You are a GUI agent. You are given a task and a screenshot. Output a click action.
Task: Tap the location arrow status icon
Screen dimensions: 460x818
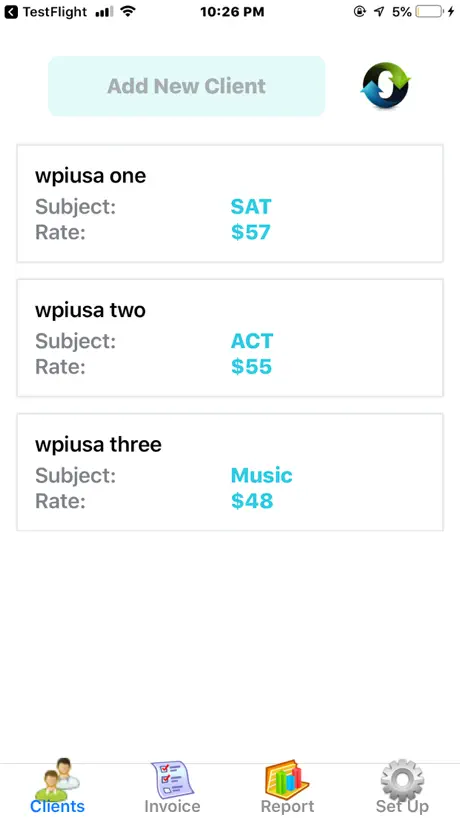click(x=379, y=11)
